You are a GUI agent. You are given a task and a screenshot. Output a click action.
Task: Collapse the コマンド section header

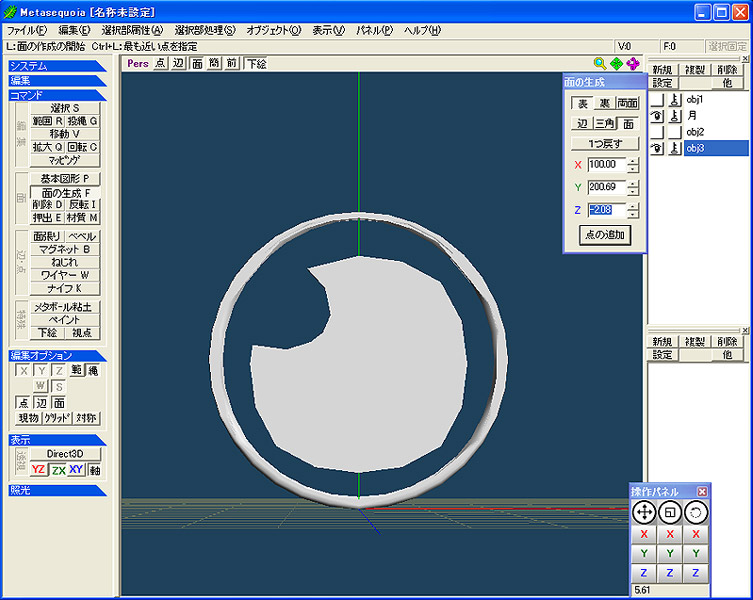click(x=57, y=95)
